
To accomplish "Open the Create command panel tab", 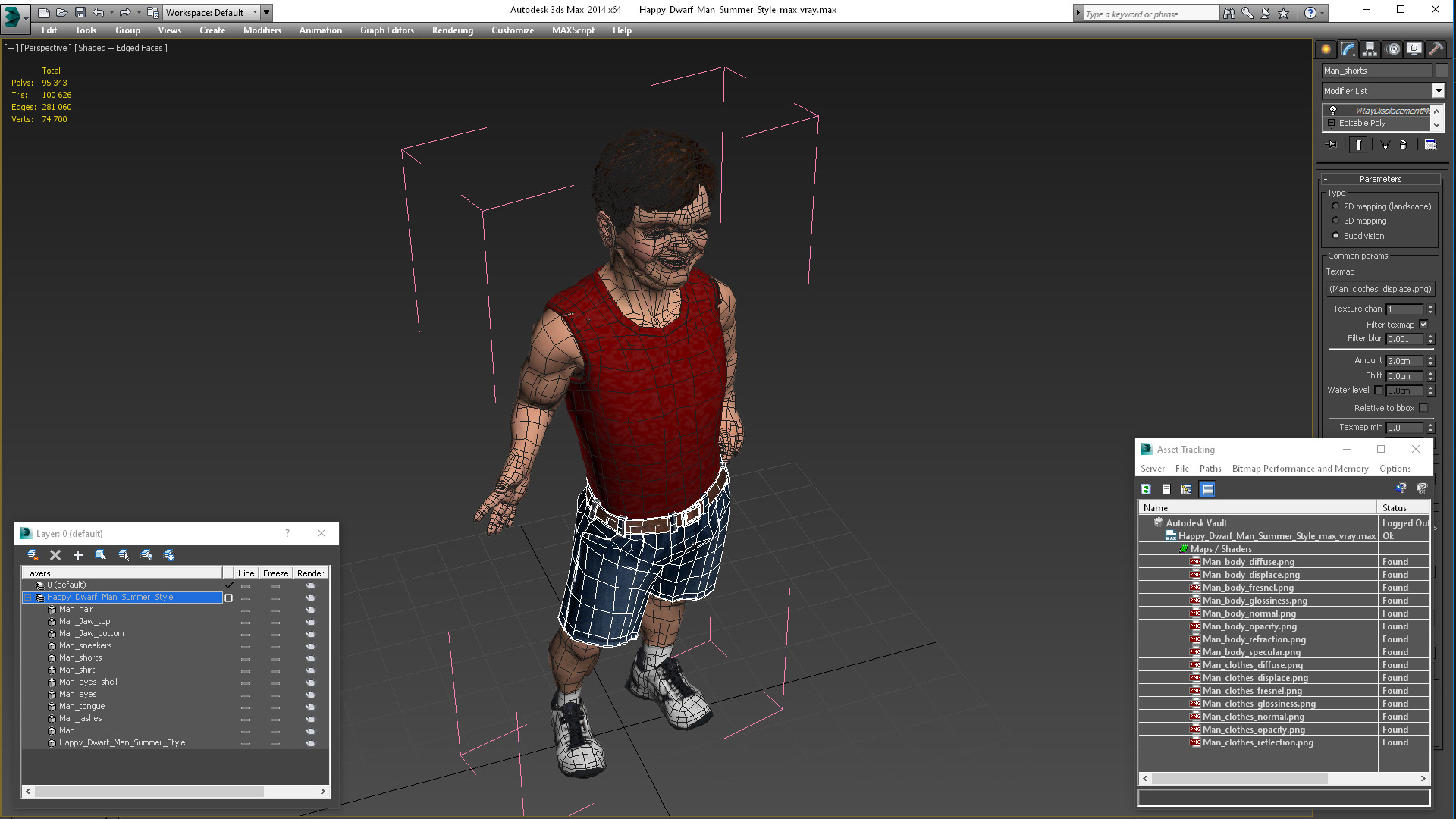I will pyautogui.click(x=1326, y=49).
